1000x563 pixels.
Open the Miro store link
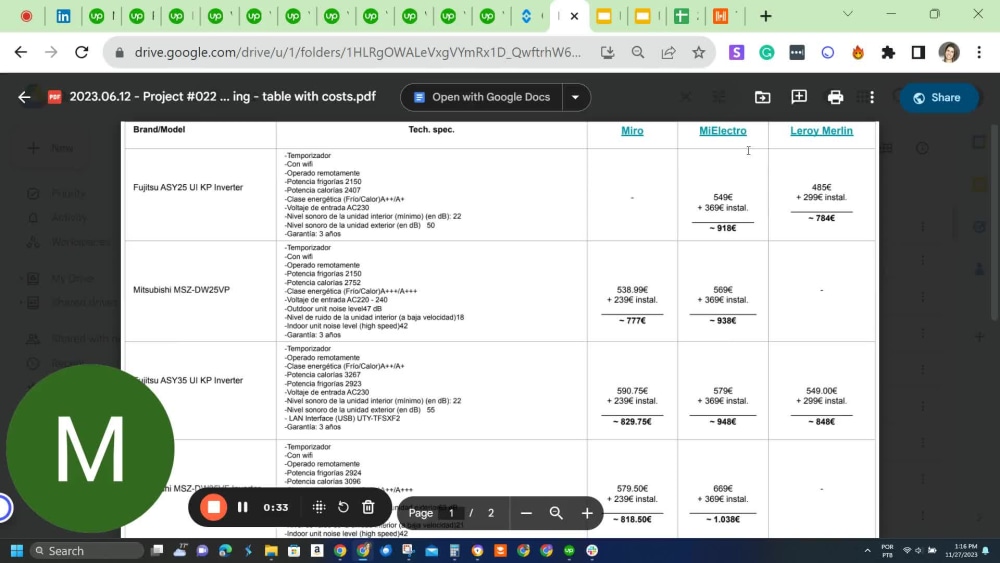coord(632,131)
